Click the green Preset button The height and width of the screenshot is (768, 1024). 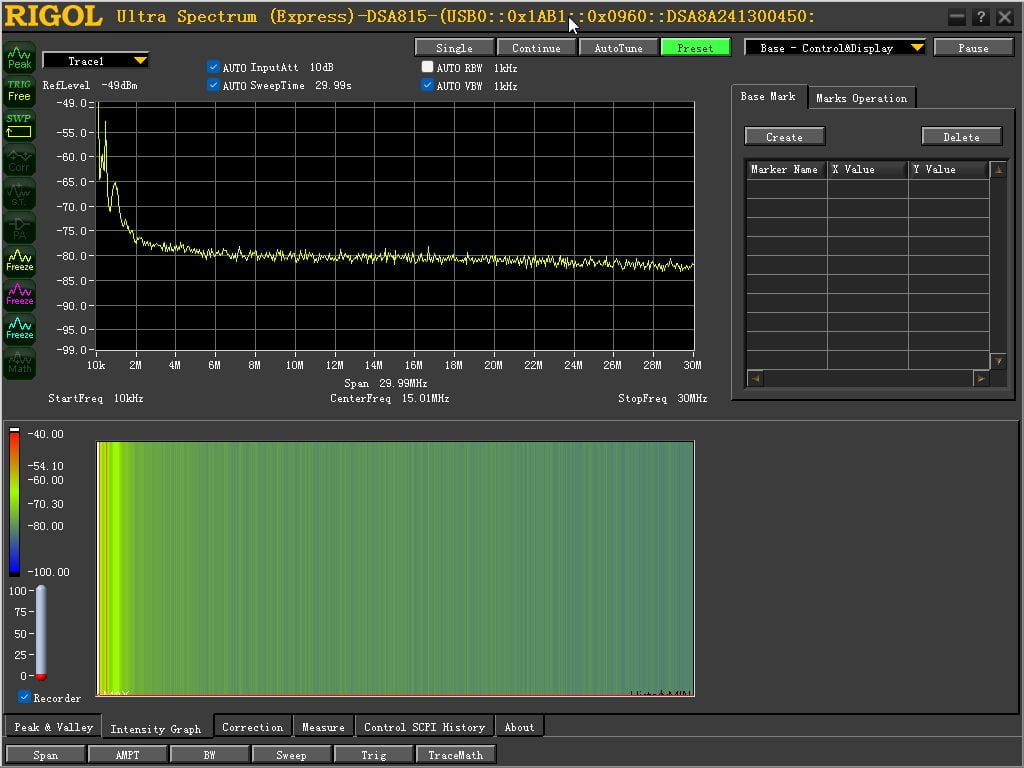pos(696,48)
